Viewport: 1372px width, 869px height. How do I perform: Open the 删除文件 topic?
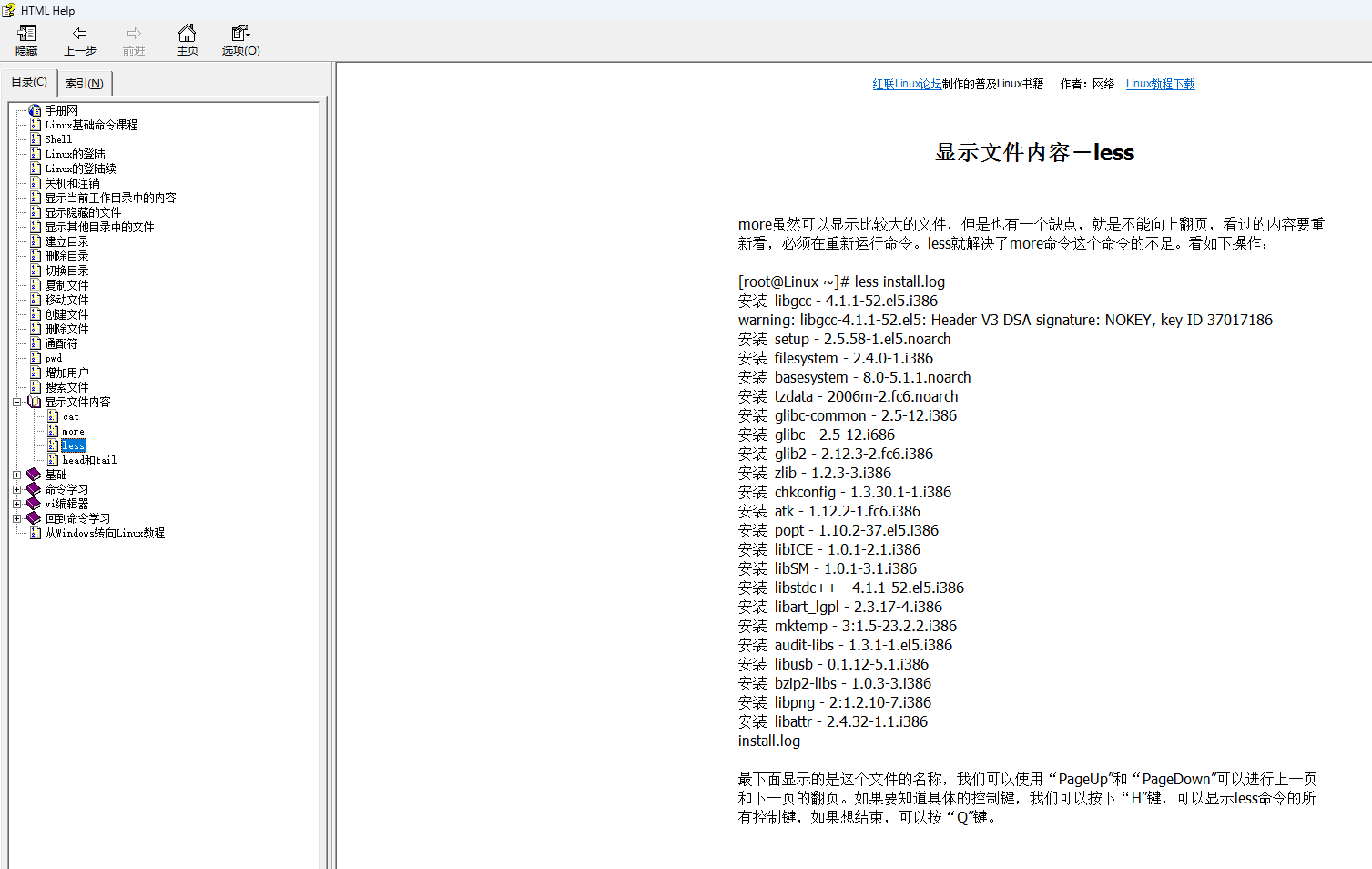(x=66, y=329)
